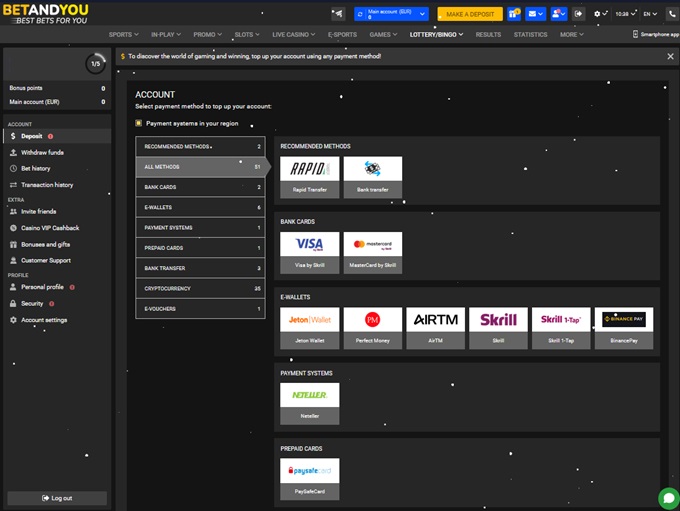Screen dimensions: 680x511
Task: Open the live chat bubble icon
Action: (x=668, y=497)
